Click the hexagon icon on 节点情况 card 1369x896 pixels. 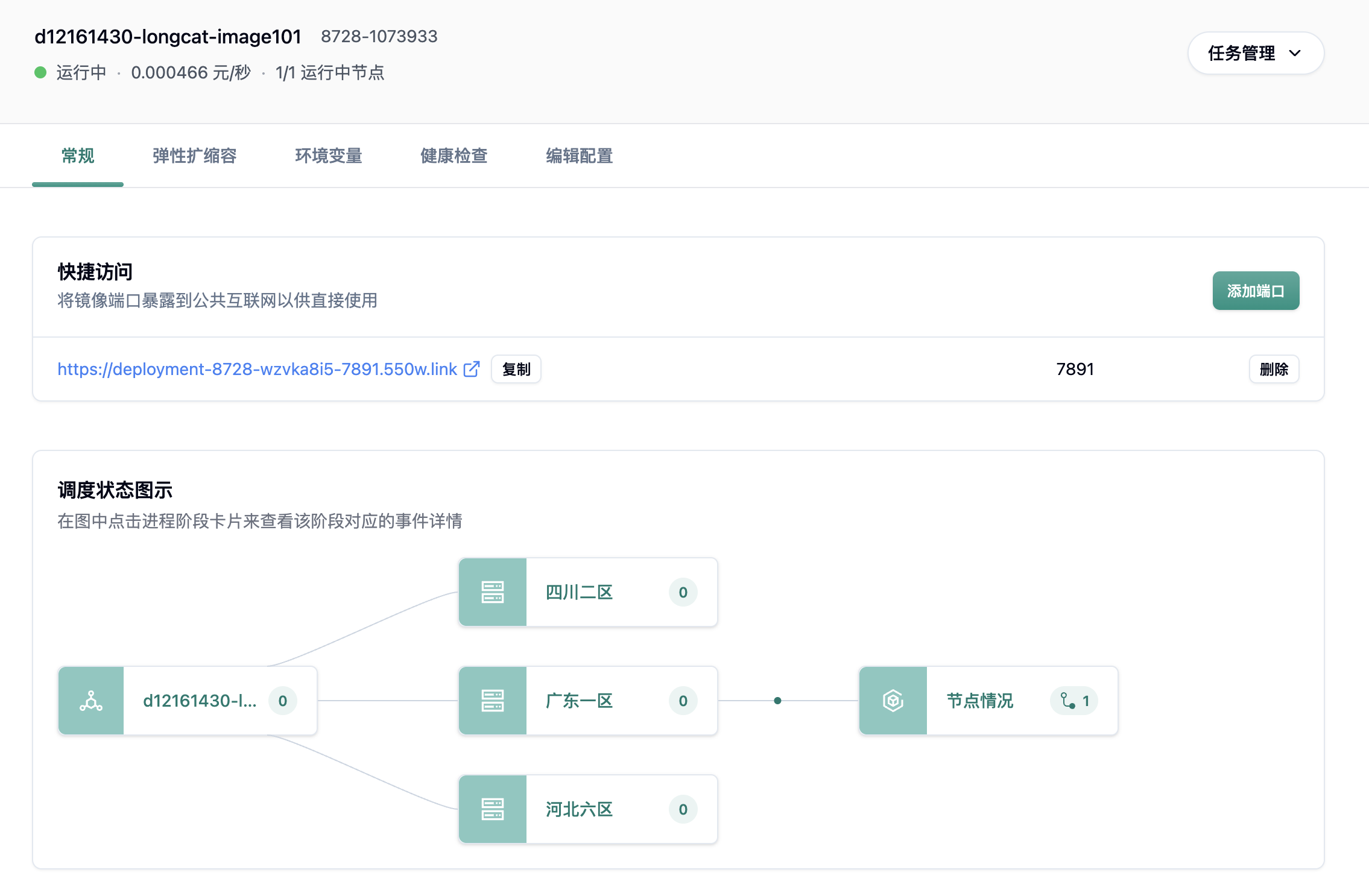893,701
